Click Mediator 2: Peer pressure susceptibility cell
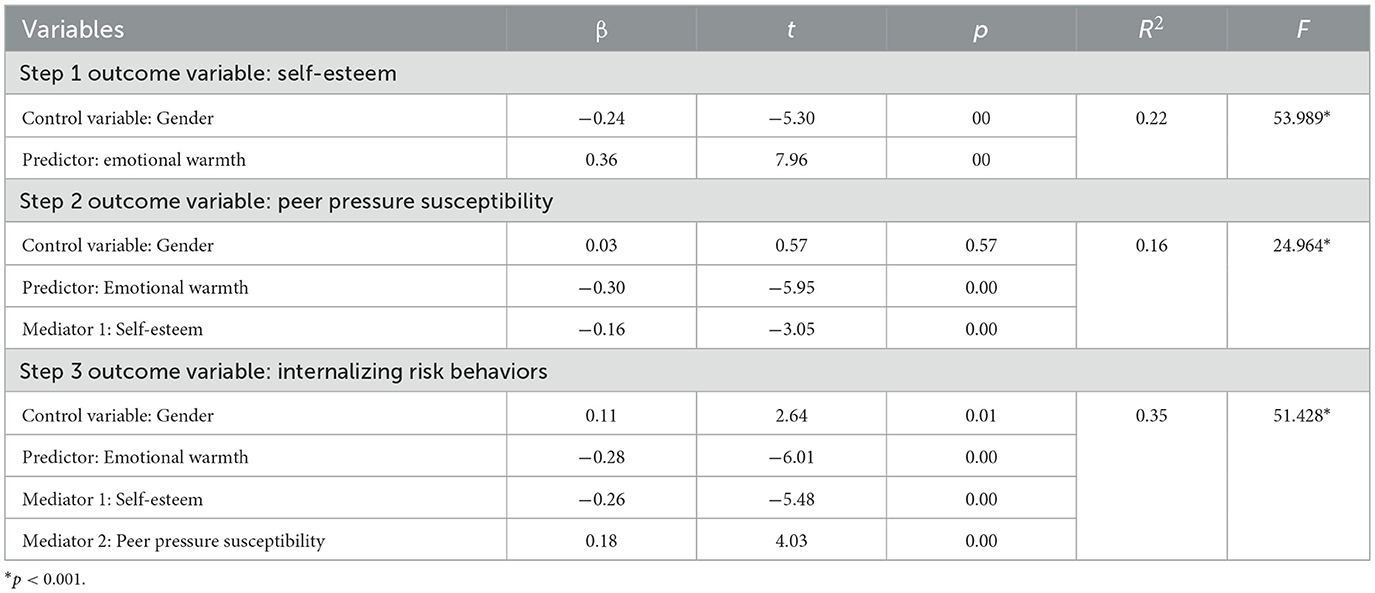The image size is (1375, 593). pyautogui.click(x=173, y=541)
